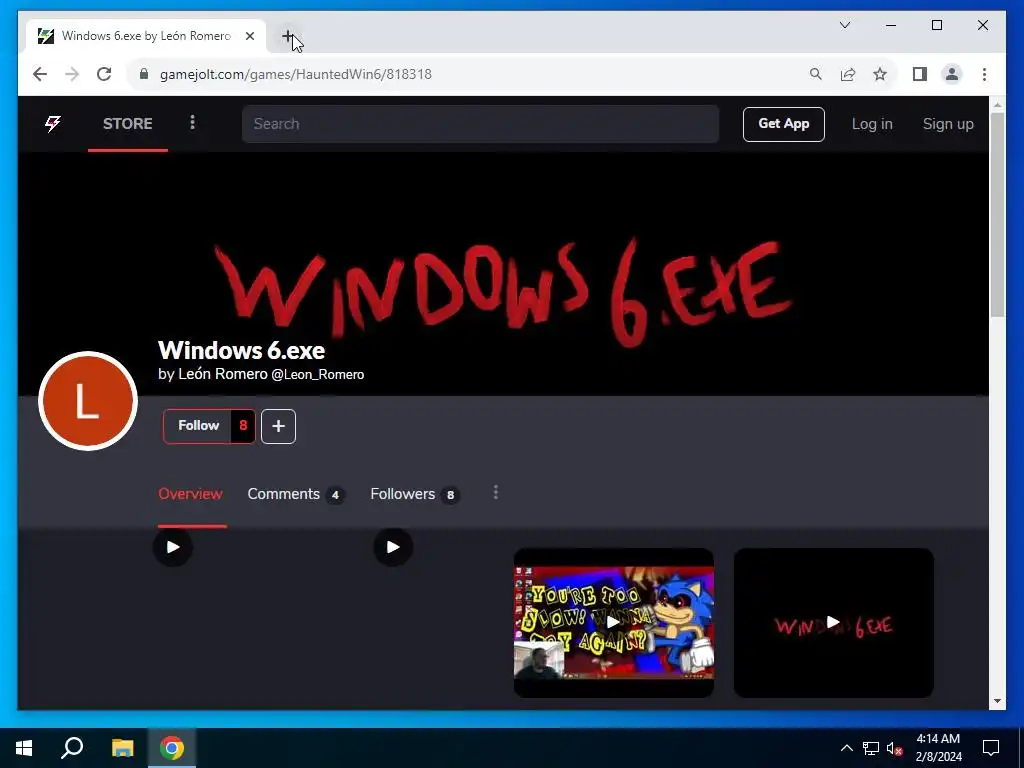The height and width of the screenshot is (768, 1024).
Task: Open the Log in link
Action: [872, 124]
